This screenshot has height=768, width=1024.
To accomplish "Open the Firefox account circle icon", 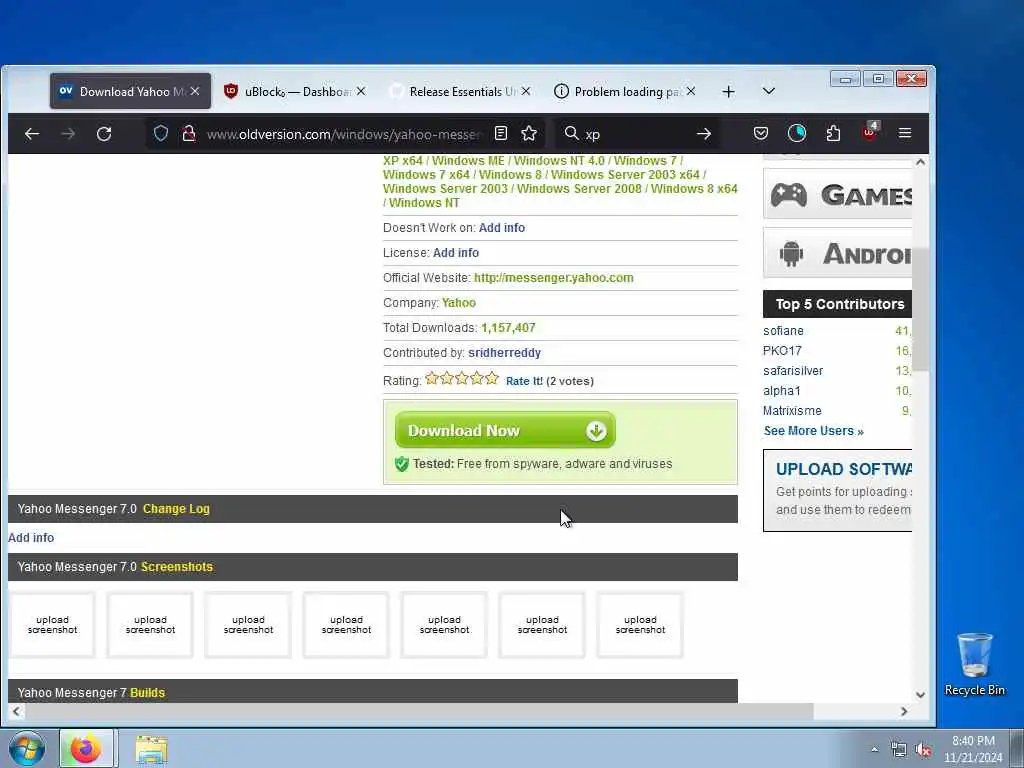I will click(797, 133).
